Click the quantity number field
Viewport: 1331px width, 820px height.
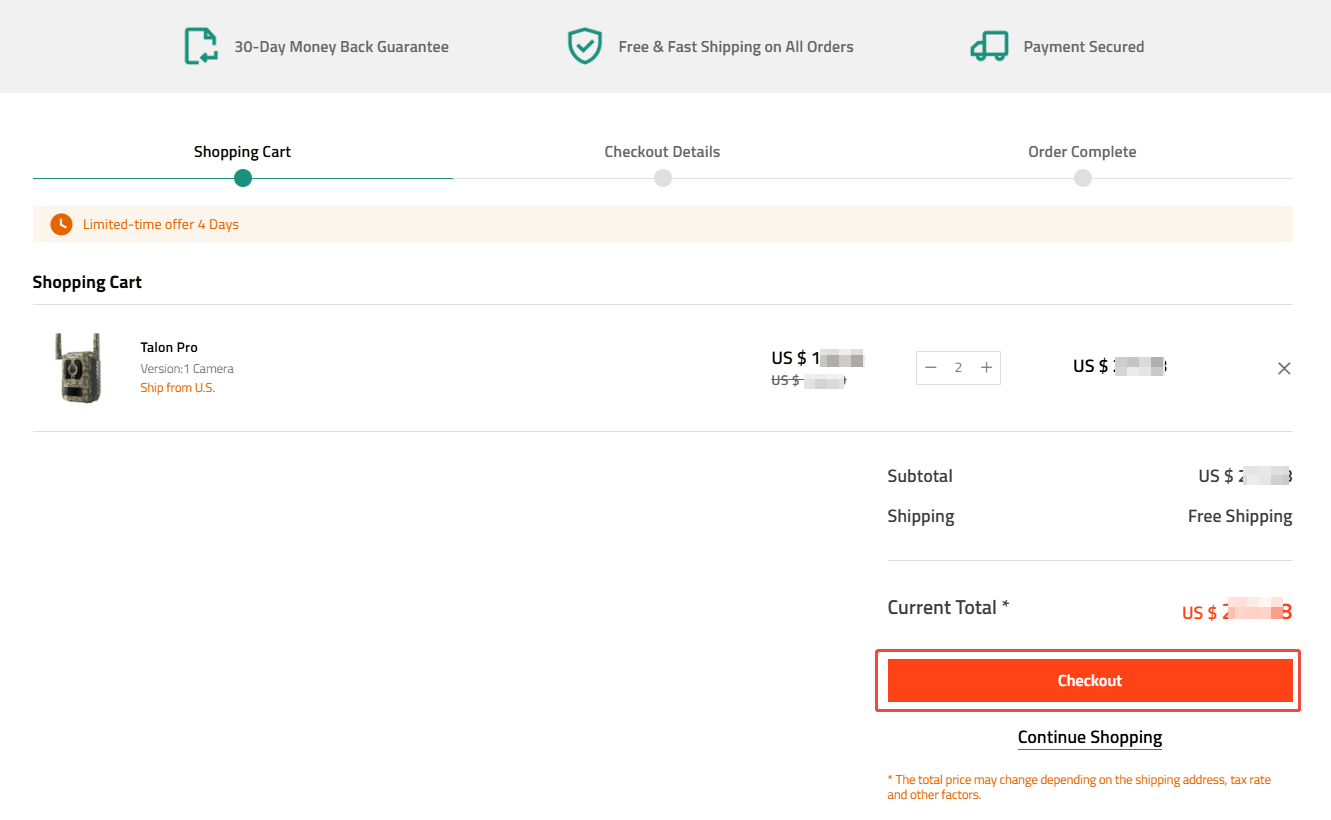coord(958,368)
